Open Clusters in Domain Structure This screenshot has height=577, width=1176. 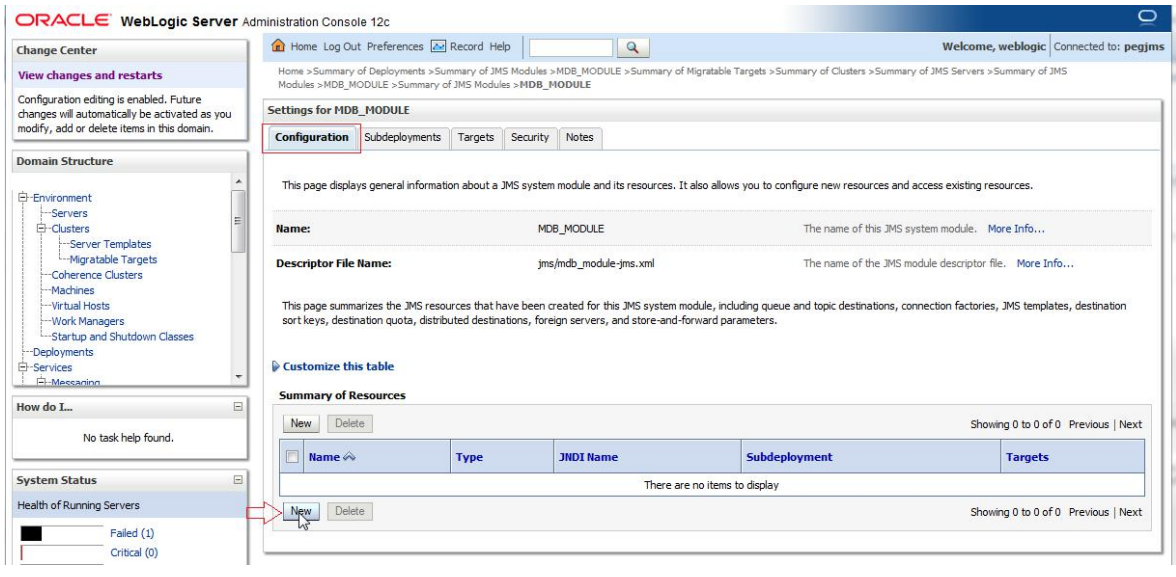[70, 229]
